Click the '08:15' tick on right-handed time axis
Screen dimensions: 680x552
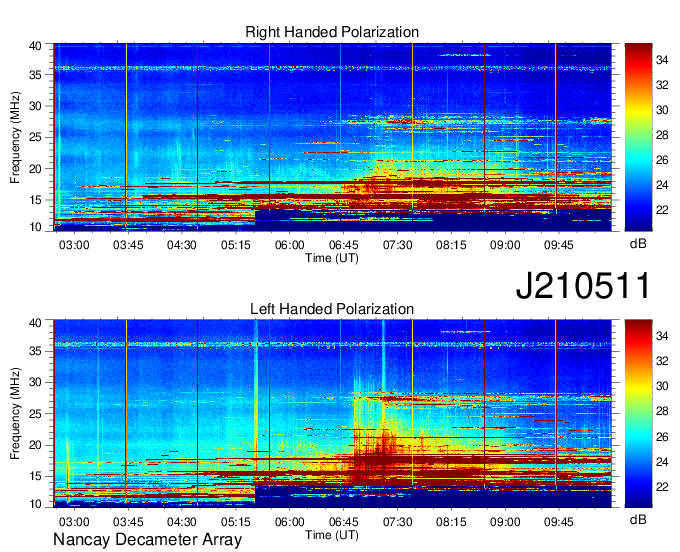[x=451, y=245]
